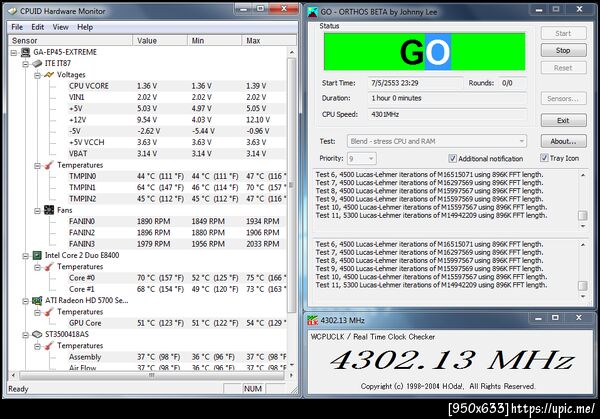Open the File menu
The image size is (600, 419).
(17, 27)
